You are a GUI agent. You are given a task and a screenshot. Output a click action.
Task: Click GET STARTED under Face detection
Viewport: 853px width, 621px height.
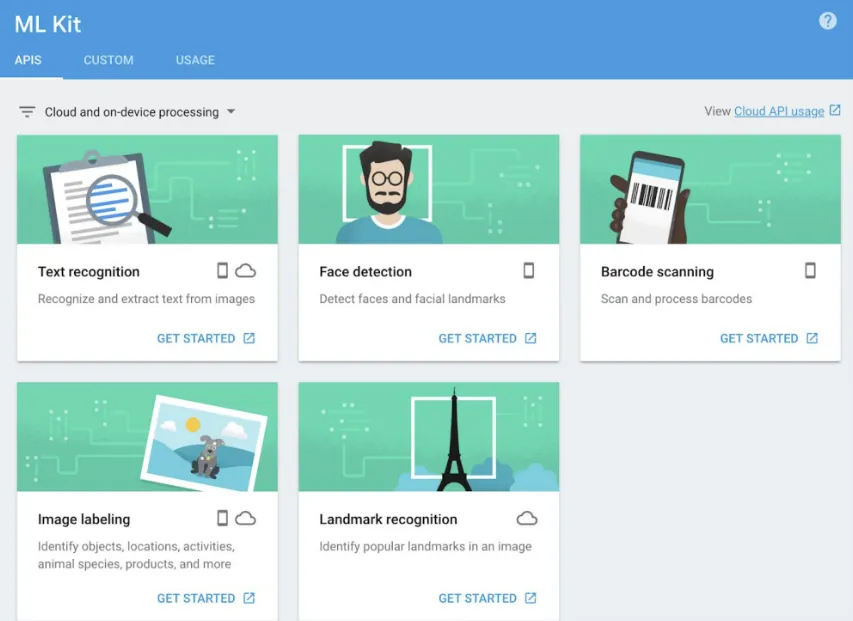477,339
